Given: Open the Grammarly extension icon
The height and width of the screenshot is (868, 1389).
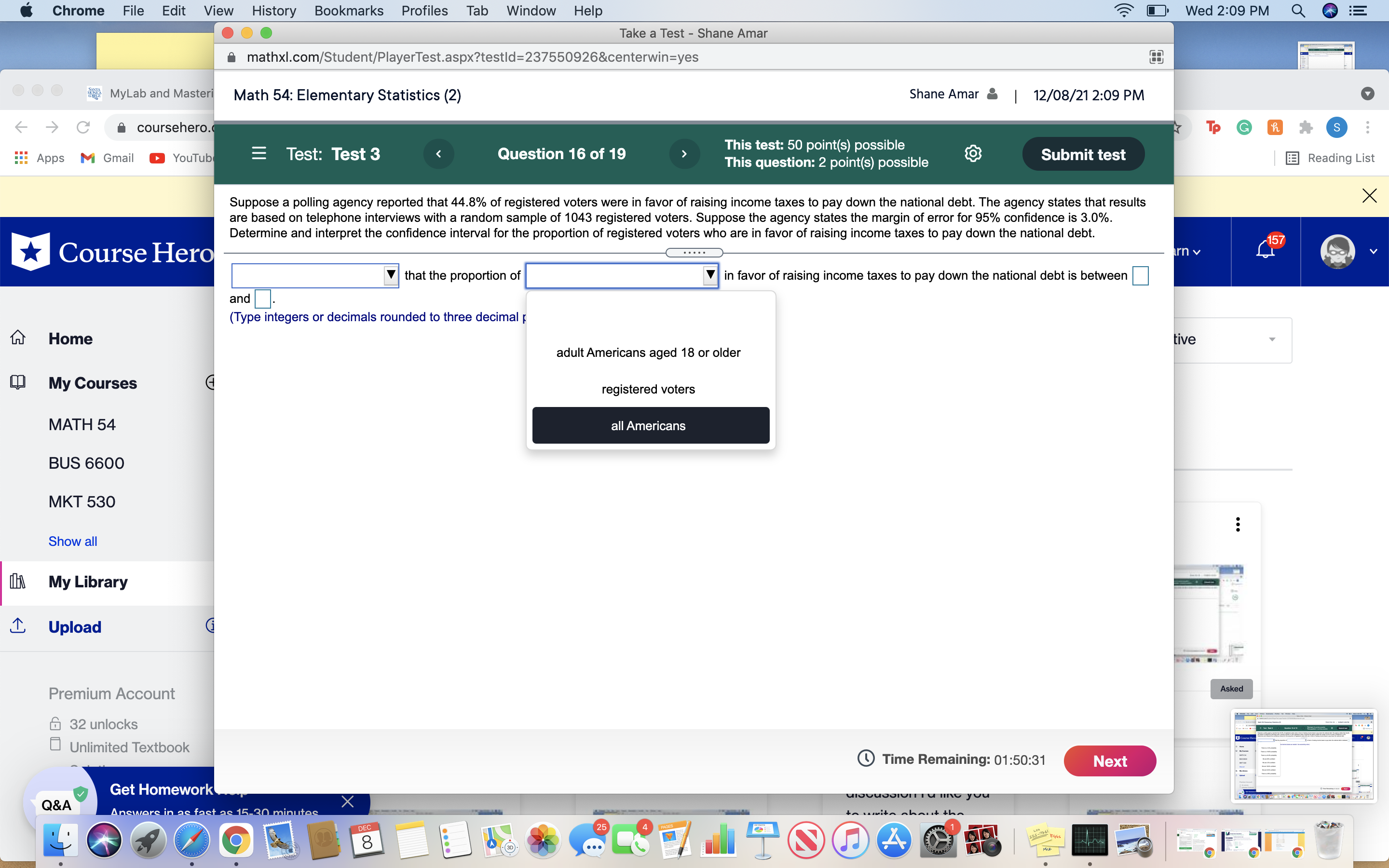Looking at the screenshot, I should coord(1244,127).
